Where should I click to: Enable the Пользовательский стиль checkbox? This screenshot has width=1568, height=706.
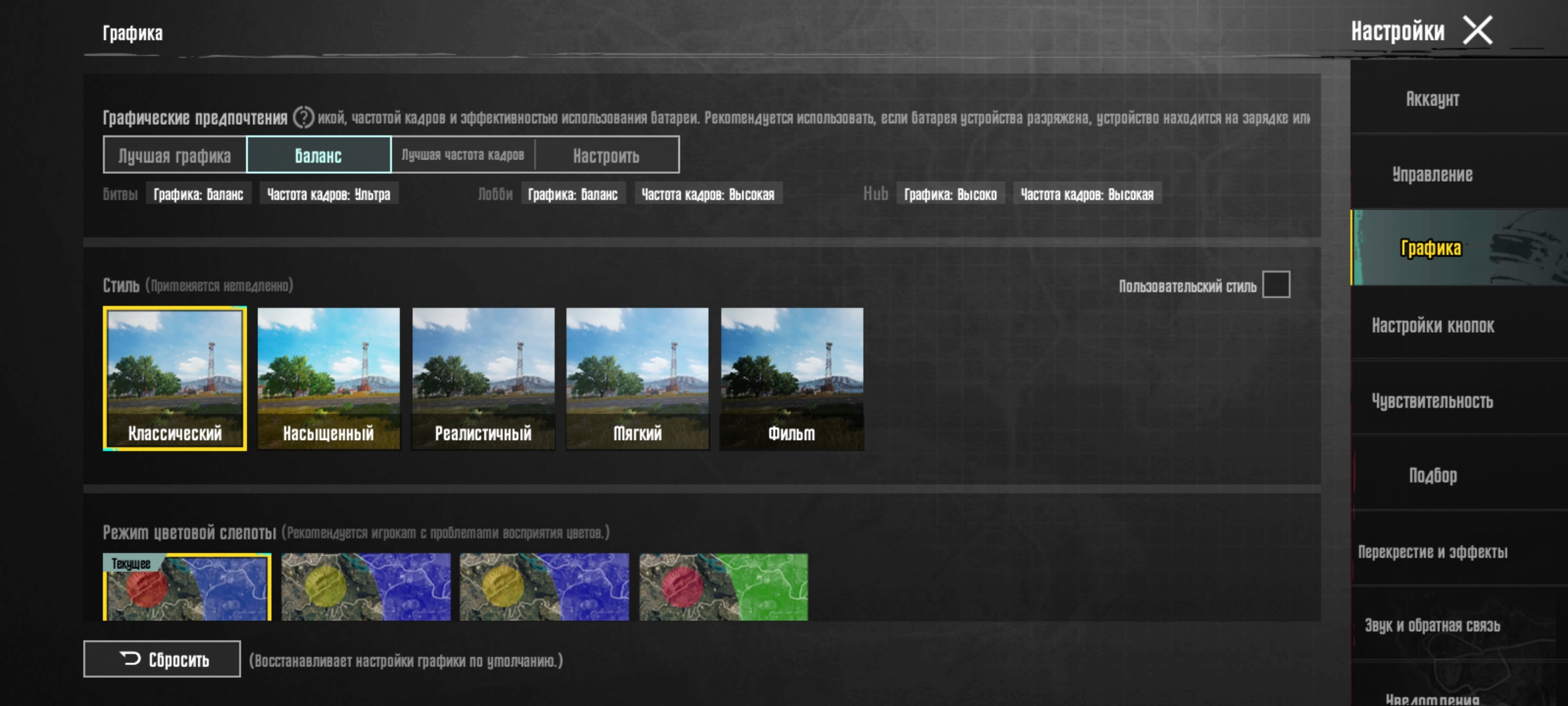(x=1275, y=285)
